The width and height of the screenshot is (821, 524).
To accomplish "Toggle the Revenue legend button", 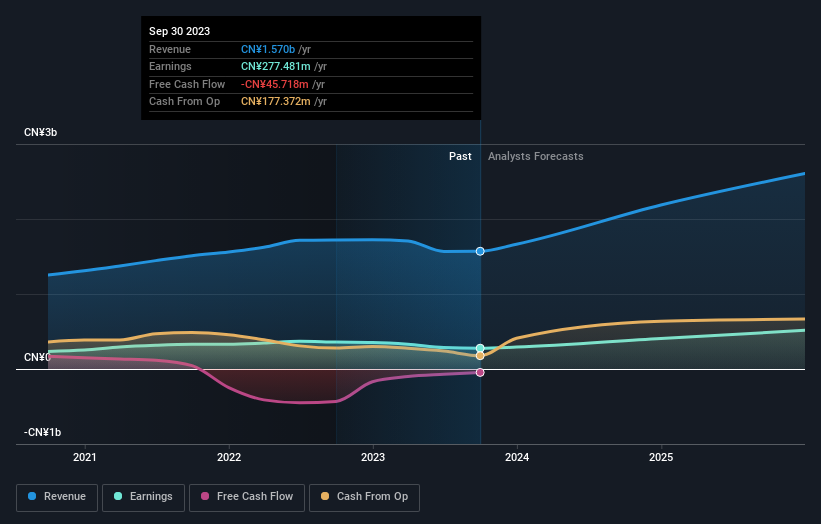I will pos(57,497).
